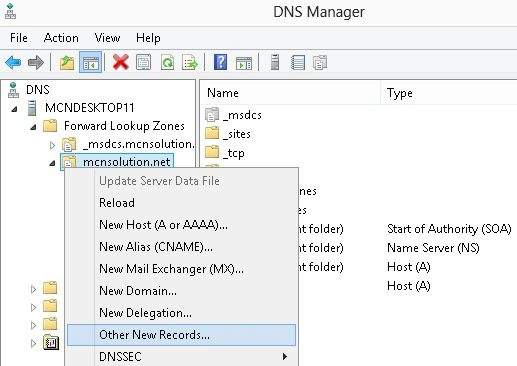
Task: Open the File menu
Action: (19, 38)
